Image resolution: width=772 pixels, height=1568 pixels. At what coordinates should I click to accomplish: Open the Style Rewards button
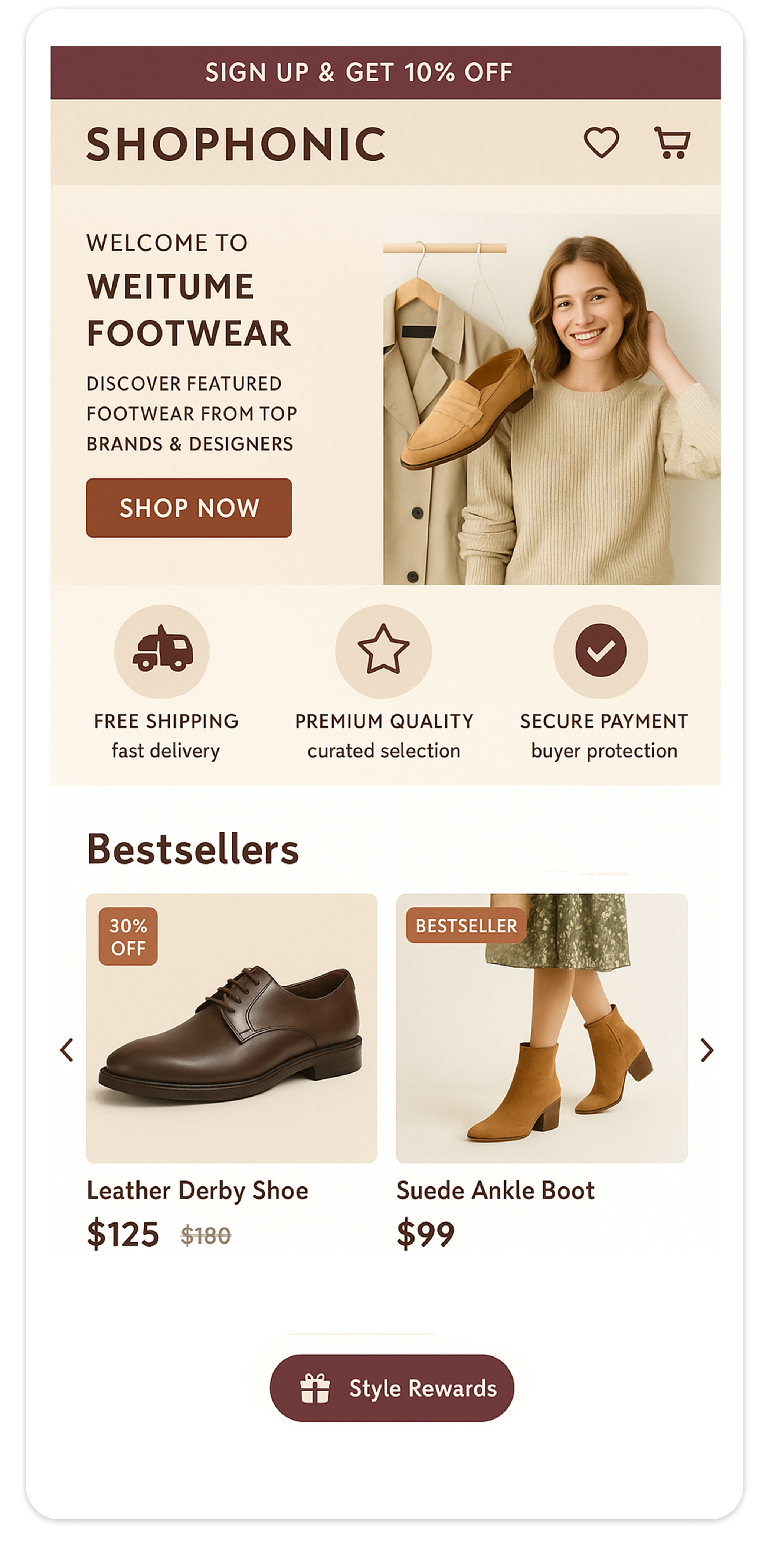(x=392, y=1388)
